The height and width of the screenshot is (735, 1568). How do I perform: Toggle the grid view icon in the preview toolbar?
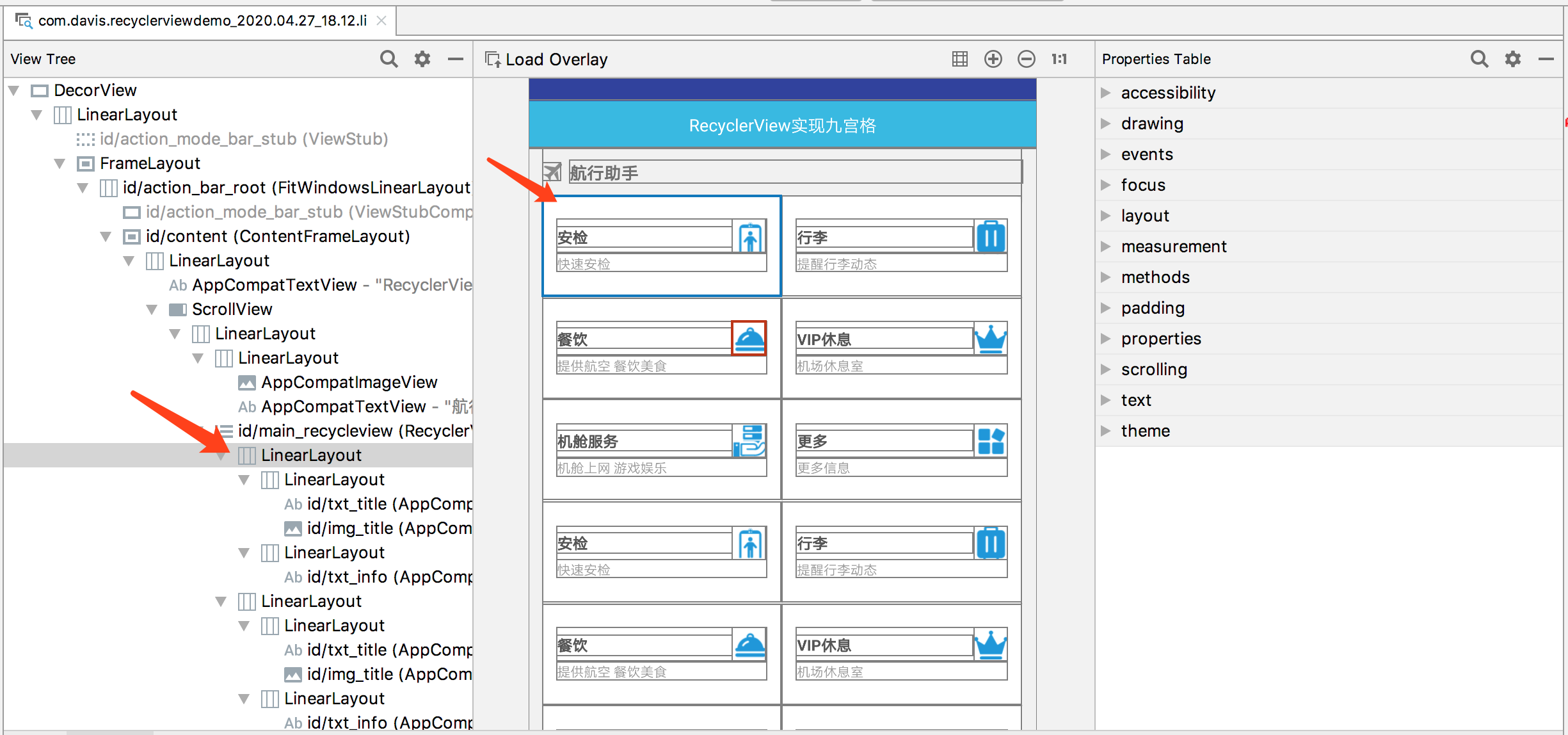pos(959,59)
